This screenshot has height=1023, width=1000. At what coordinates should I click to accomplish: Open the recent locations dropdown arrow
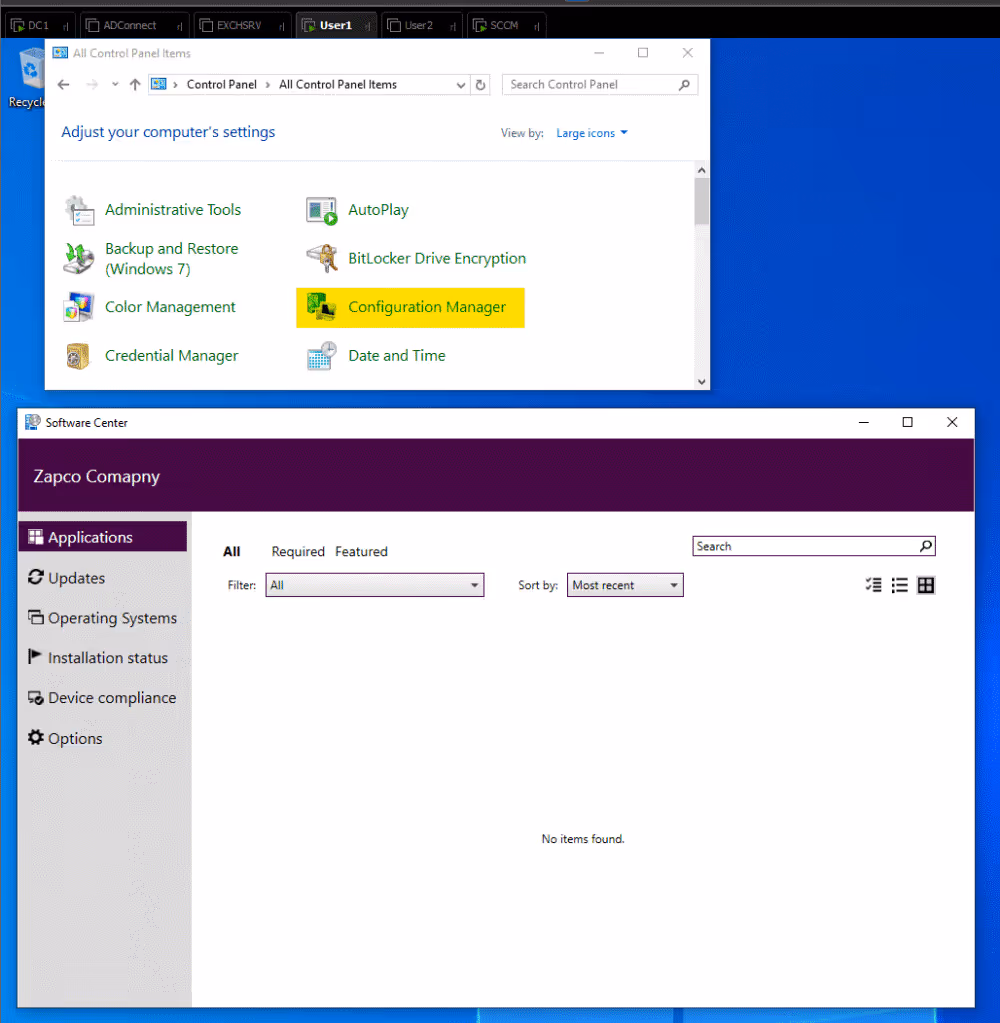pyautogui.click(x=115, y=84)
